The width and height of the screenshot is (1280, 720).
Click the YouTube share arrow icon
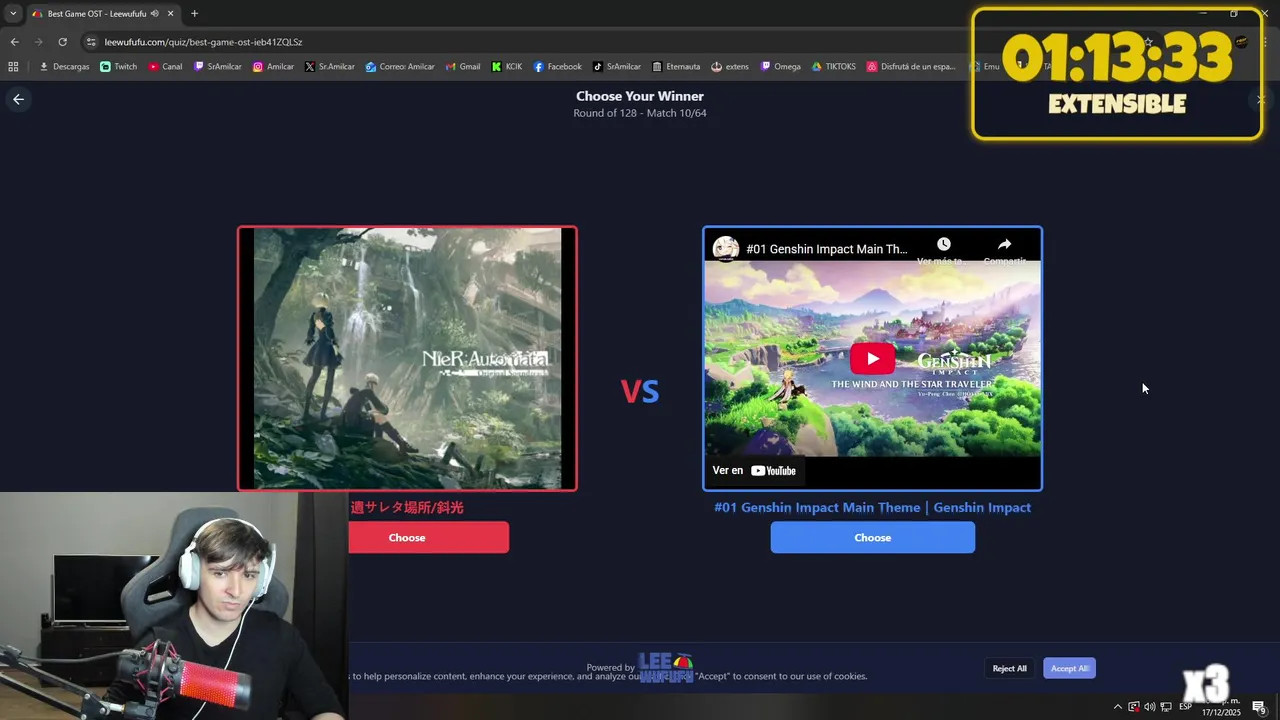1004,244
